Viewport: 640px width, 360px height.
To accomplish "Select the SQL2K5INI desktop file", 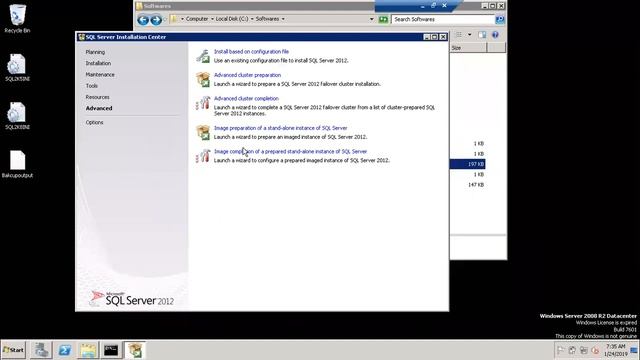I will pyautogui.click(x=17, y=67).
